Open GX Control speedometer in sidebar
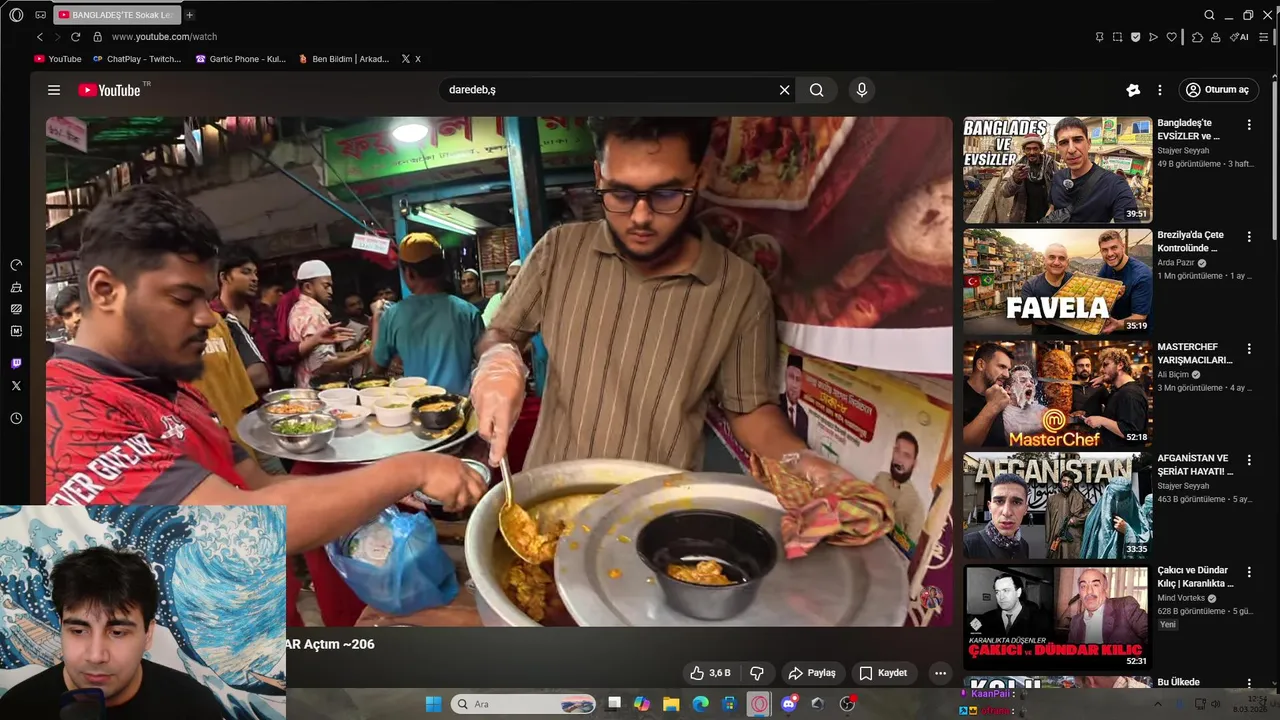 tap(16, 265)
